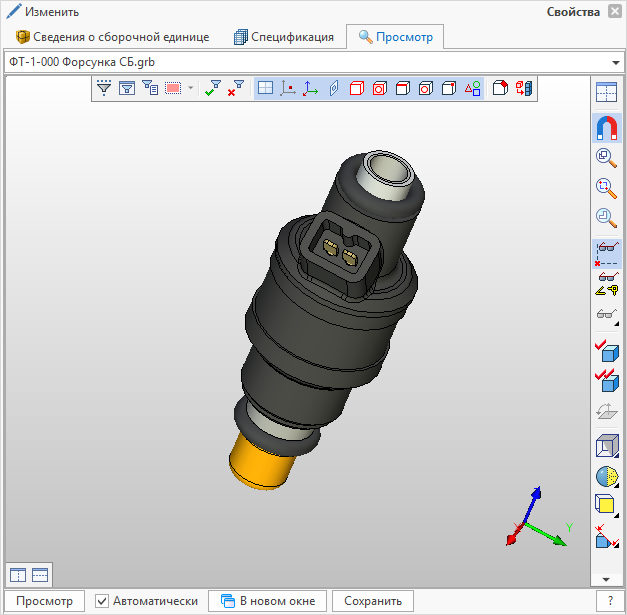This screenshot has width=627, height=615.
Task: Toggle the cube vertex selection filter
Action: click(x=449, y=88)
